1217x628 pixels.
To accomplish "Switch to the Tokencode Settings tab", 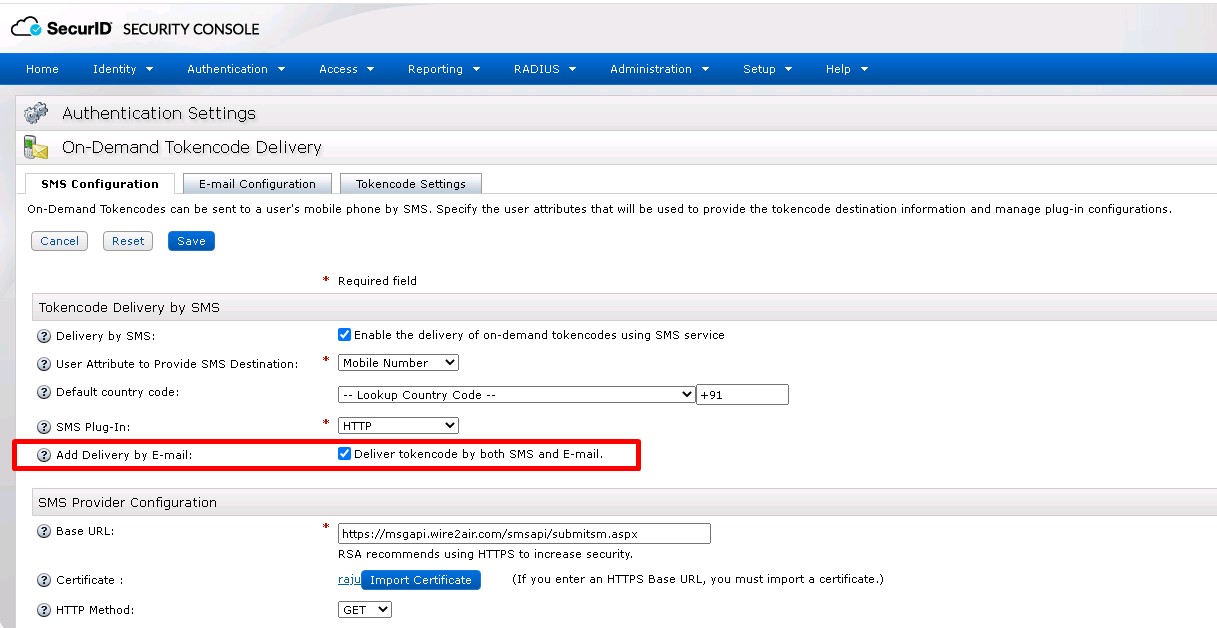I will 411,184.
